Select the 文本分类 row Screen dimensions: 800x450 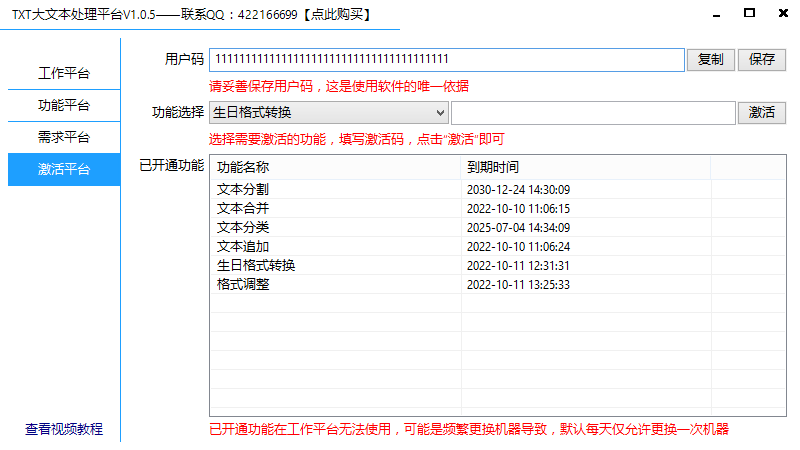tap(497, 227)
